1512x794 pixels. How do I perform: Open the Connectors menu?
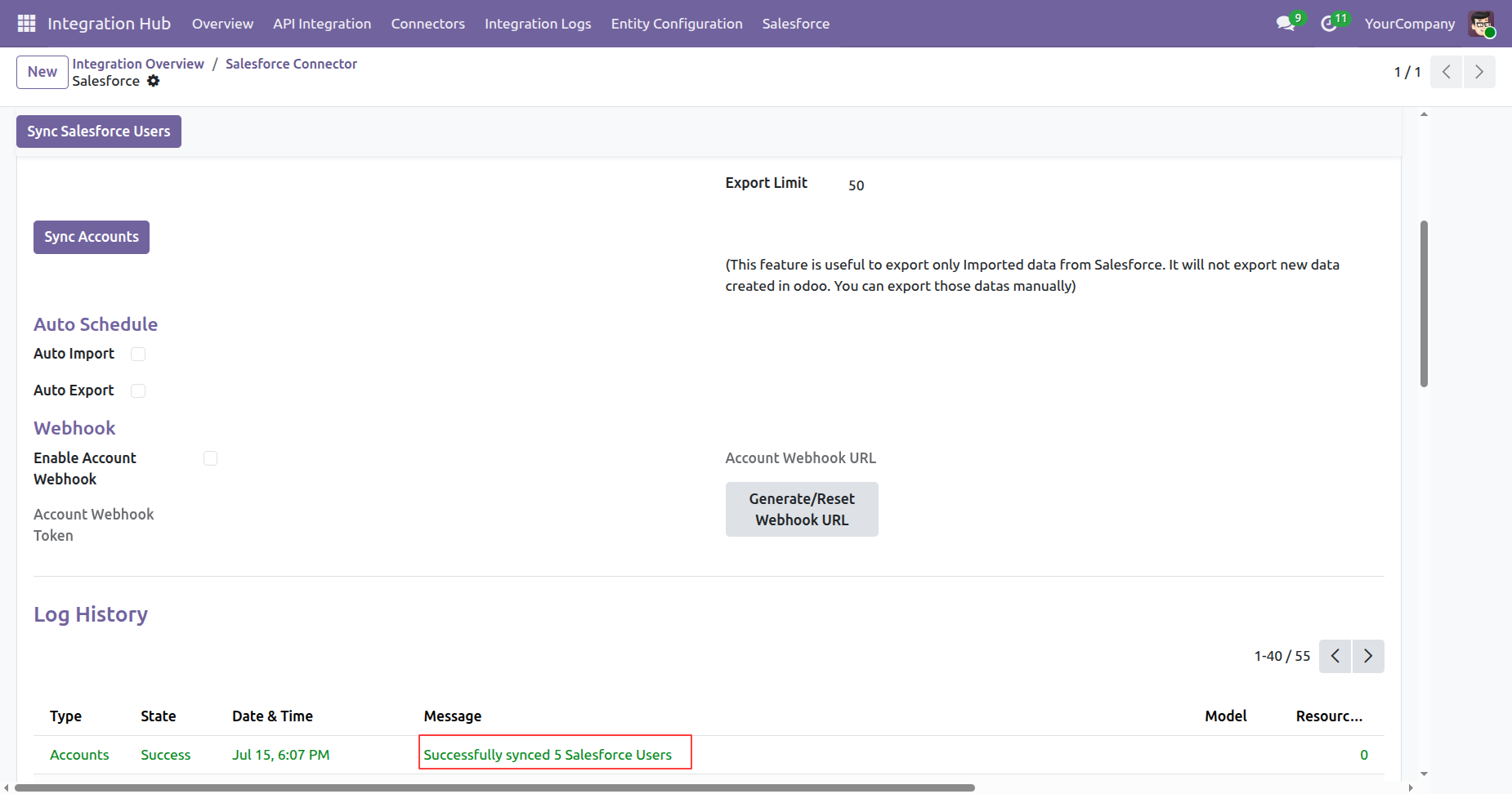[x=427, y=24]
